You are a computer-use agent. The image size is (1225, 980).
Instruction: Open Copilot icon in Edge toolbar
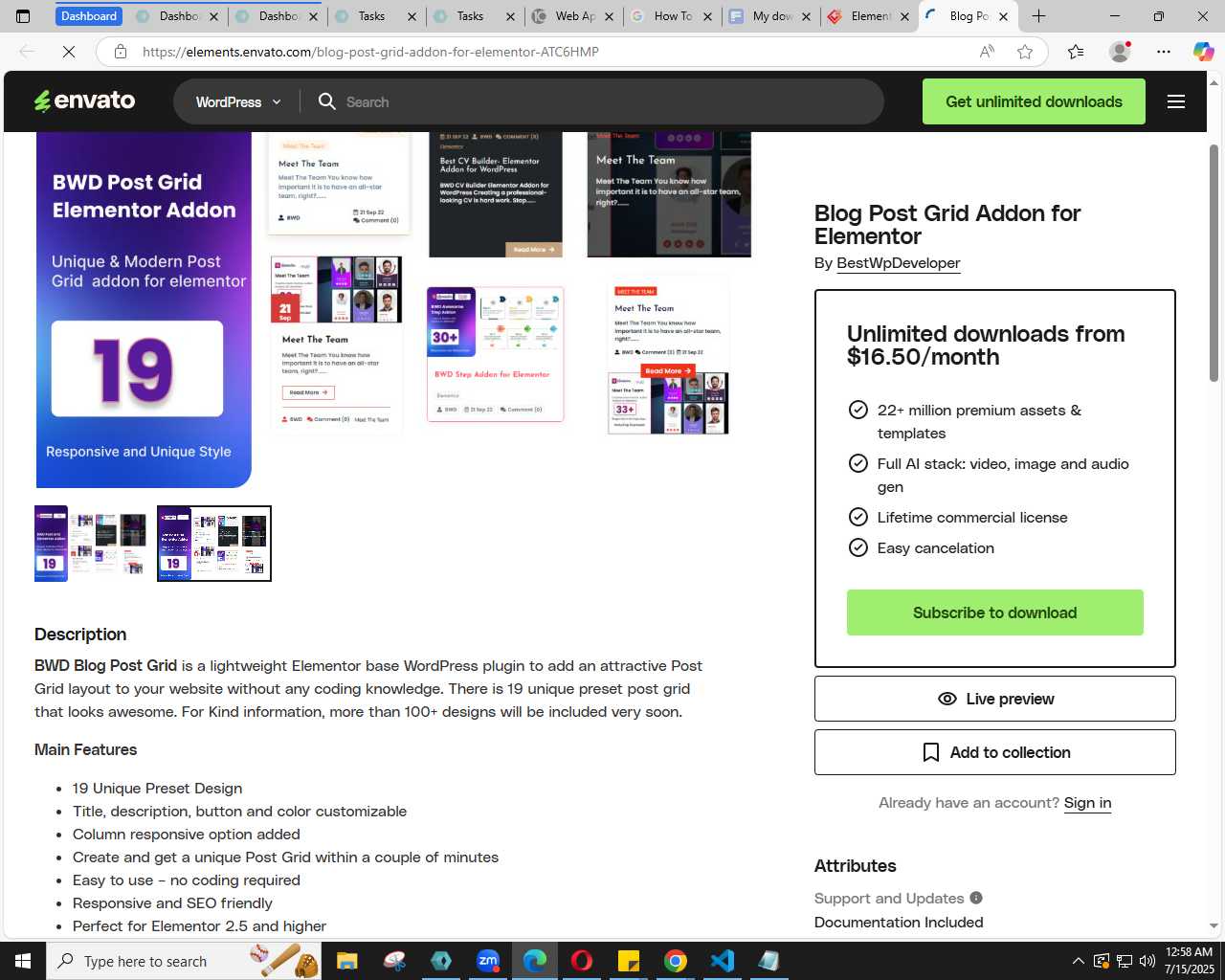point(1203,52)
